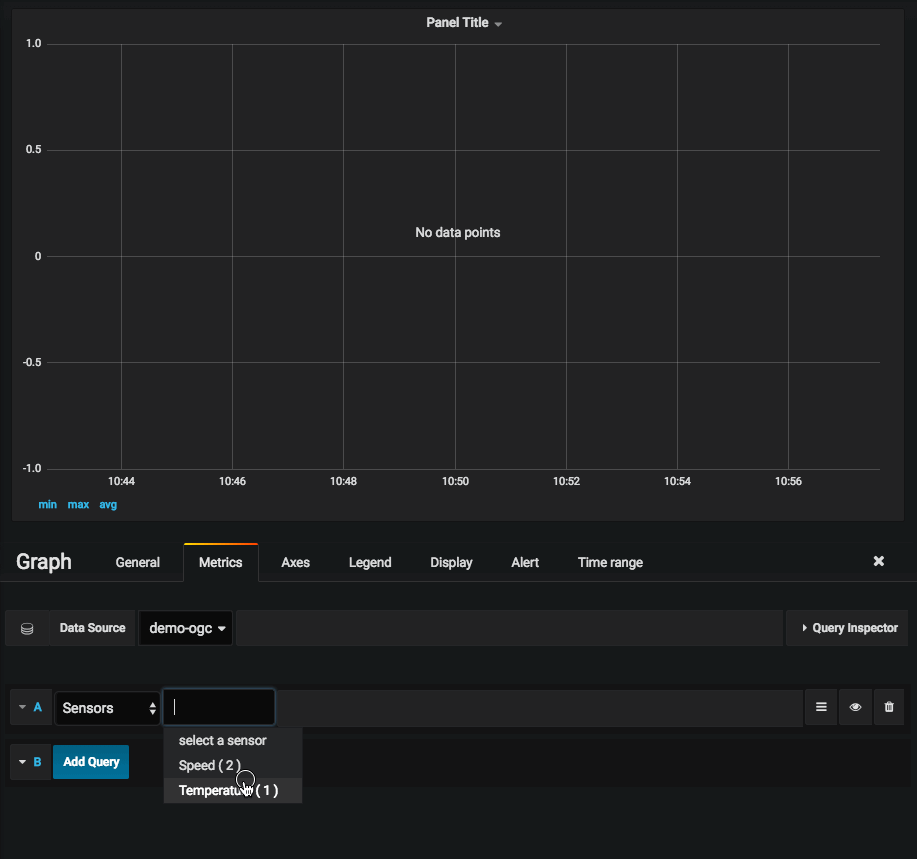
Task: Open the demo-ogc data source dropdown
Action: click(186, 629)
